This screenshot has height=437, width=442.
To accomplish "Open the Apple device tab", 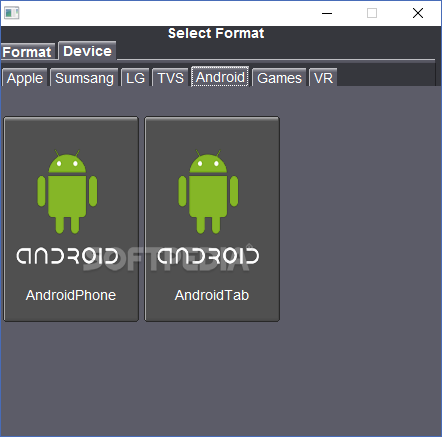I will (25, 78).
